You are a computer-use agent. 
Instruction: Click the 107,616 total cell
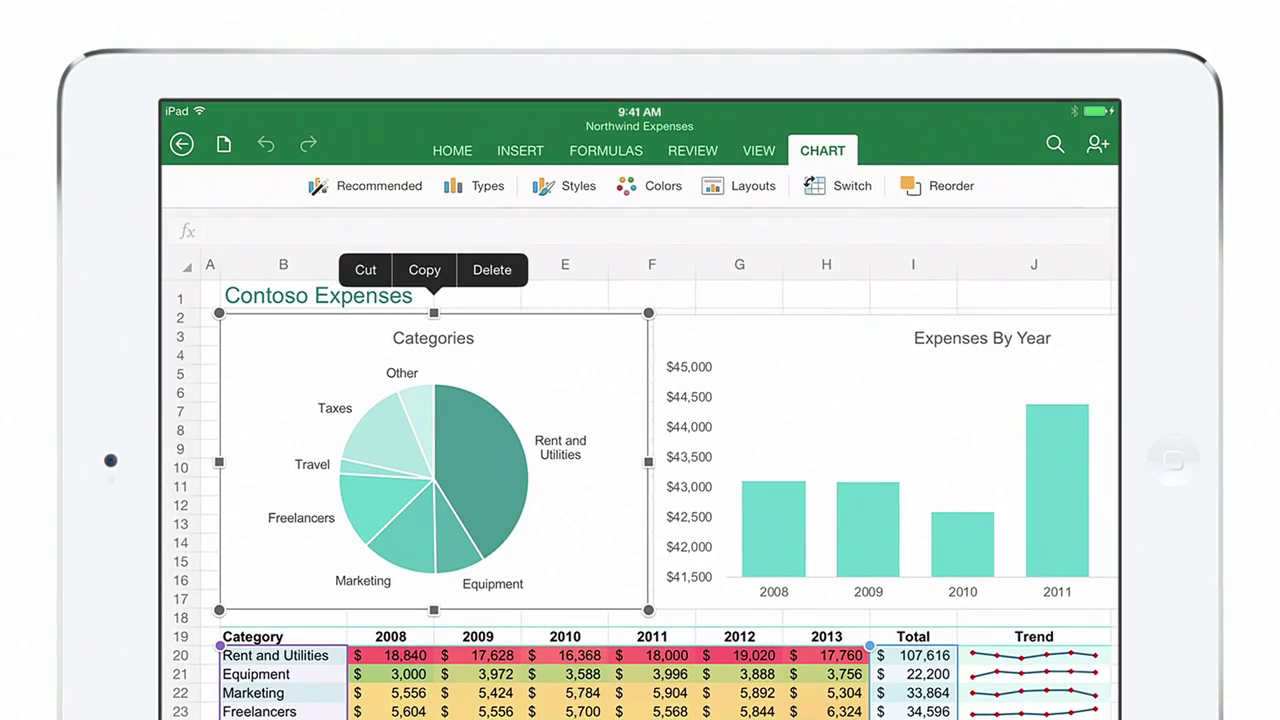click(913, 656)
